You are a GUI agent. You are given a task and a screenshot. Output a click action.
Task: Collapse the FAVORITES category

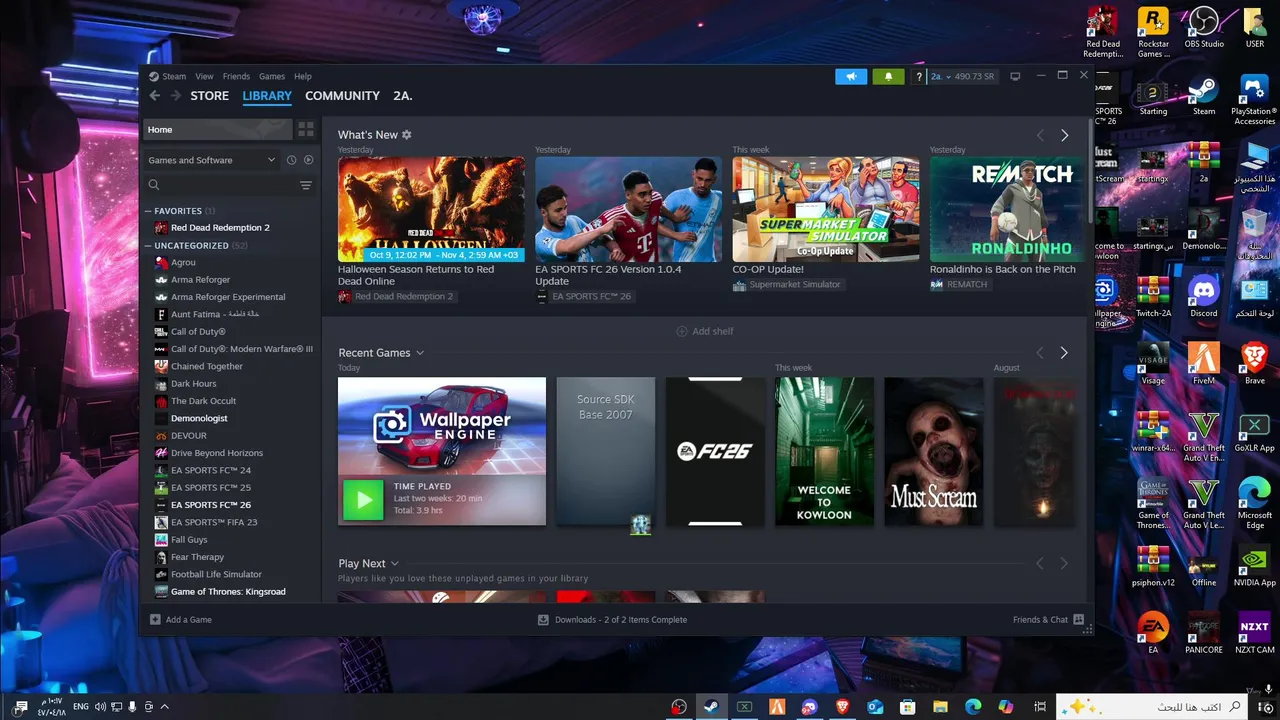click(147, 211)
